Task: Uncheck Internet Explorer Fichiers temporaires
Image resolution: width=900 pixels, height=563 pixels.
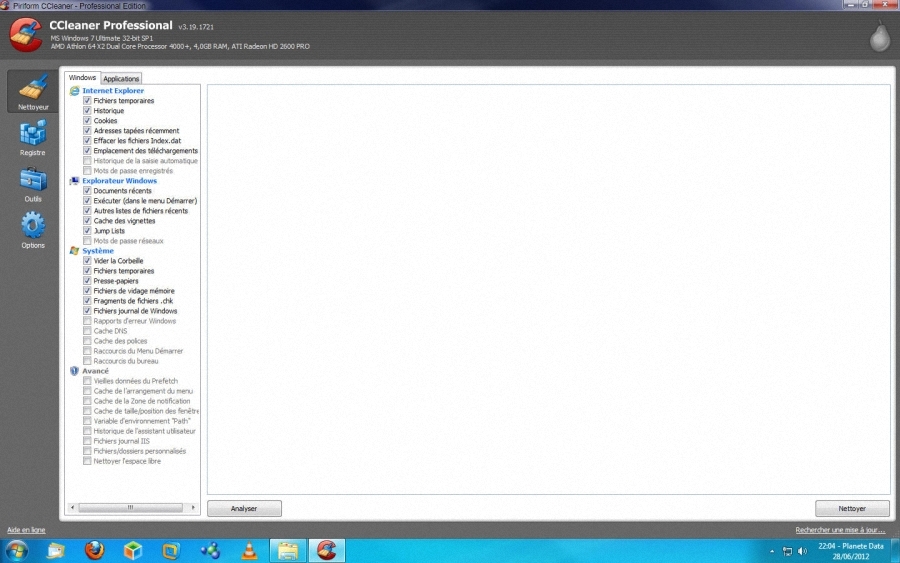Action: [x=87, y=100]
